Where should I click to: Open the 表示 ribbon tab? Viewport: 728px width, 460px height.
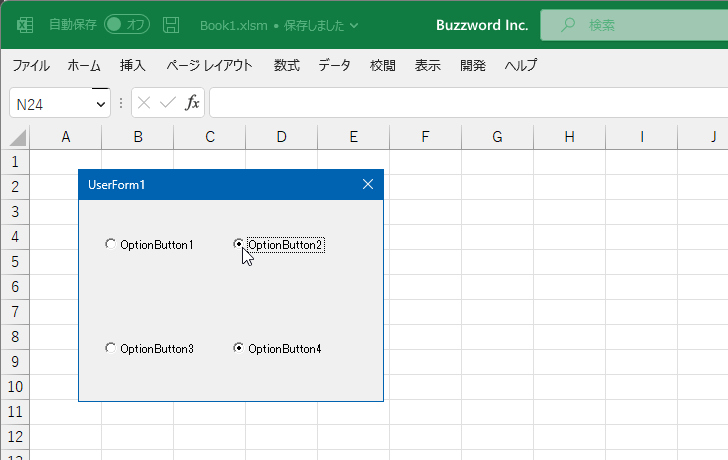428,65
